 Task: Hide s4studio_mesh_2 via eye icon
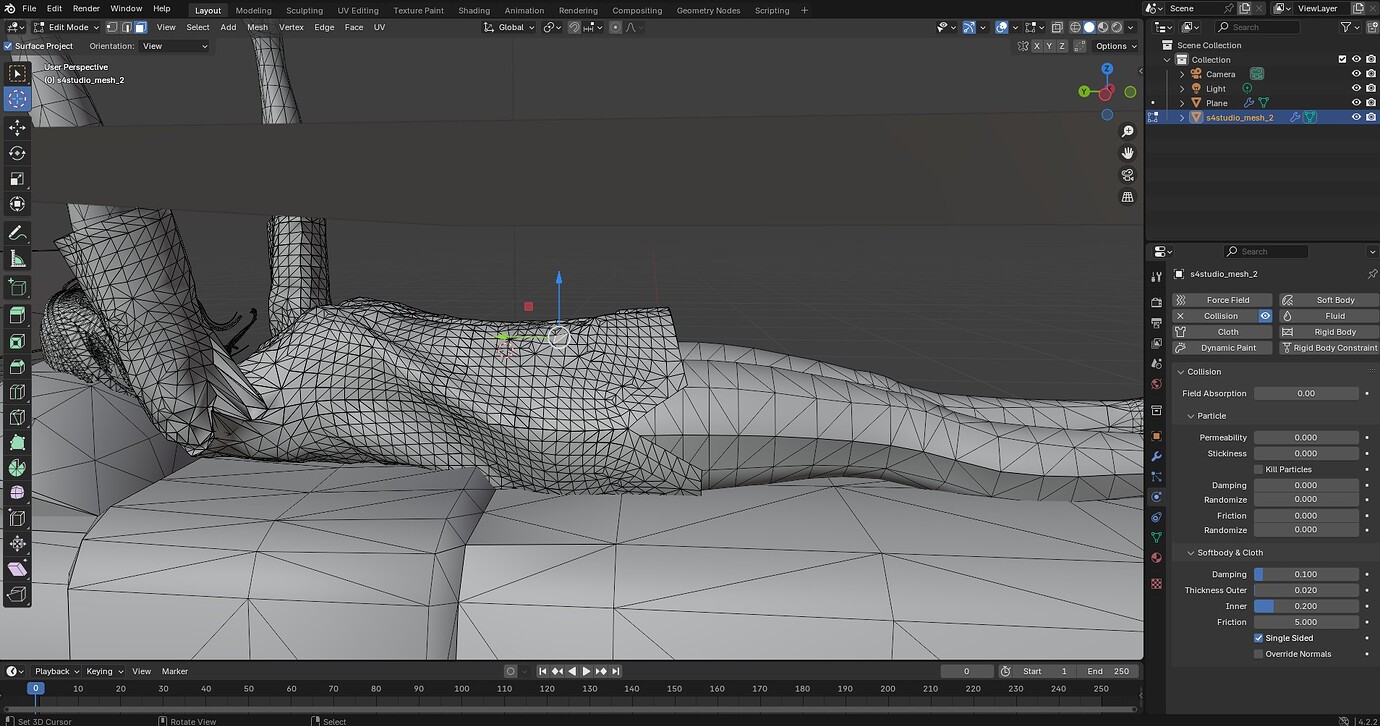click(x=1357, y=117)
